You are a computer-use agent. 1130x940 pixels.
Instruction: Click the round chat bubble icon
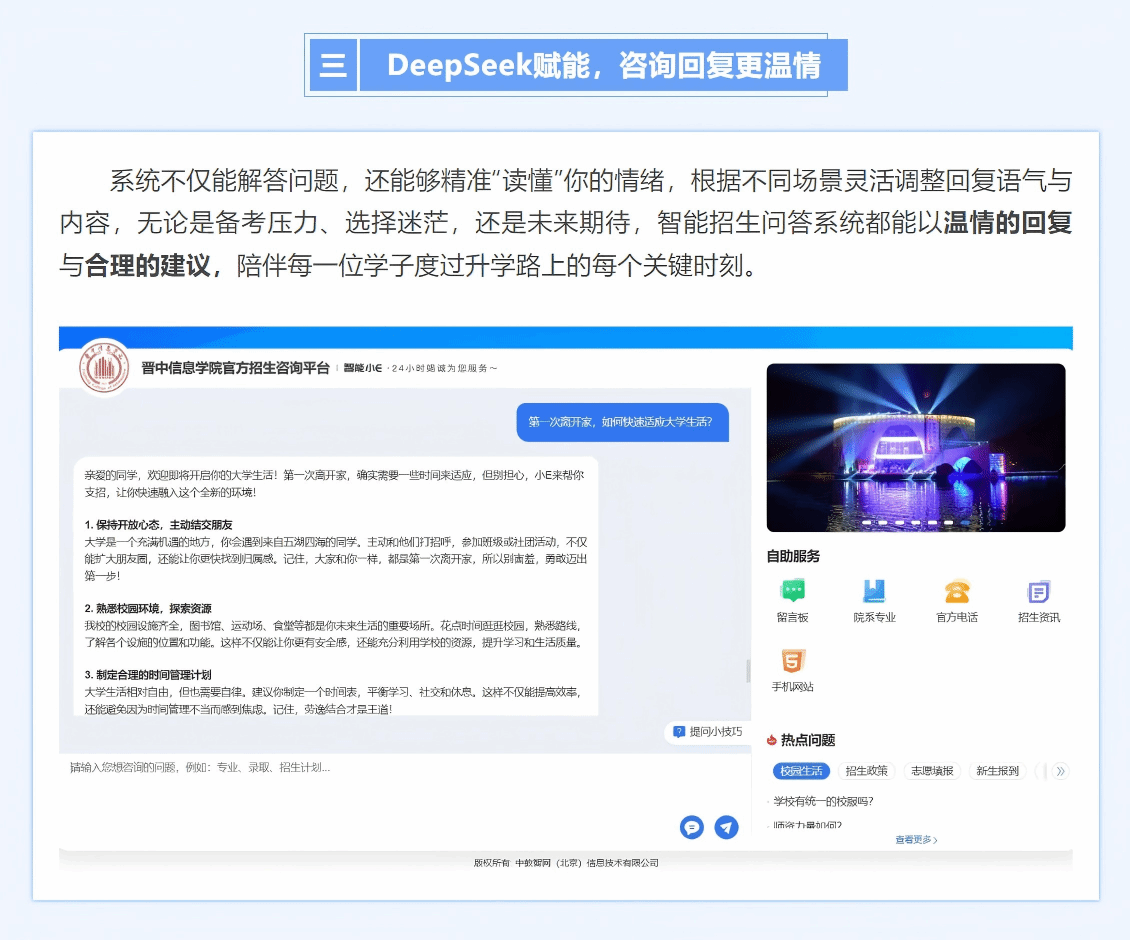[x=692, y=827]
